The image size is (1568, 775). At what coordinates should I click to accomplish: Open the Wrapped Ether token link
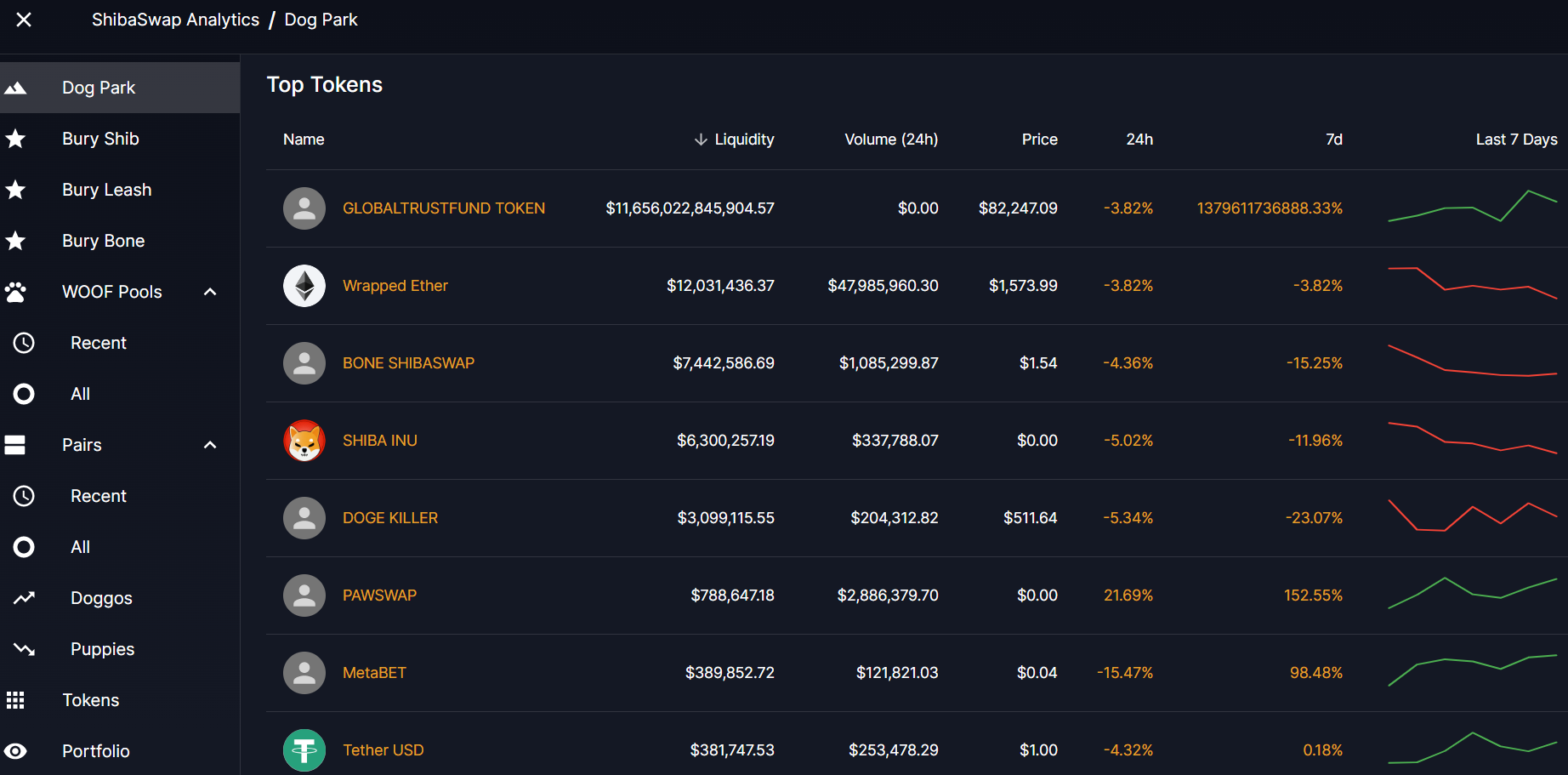[x=395, y=286]
